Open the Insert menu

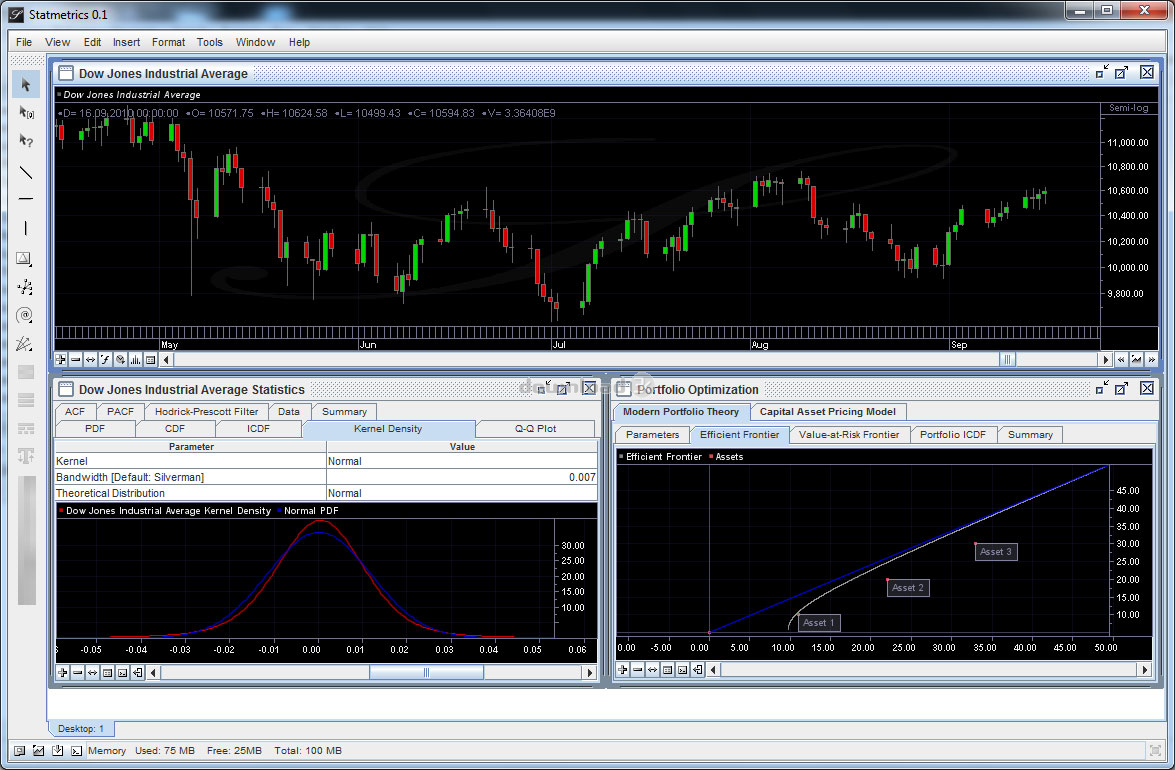[127, 42]
